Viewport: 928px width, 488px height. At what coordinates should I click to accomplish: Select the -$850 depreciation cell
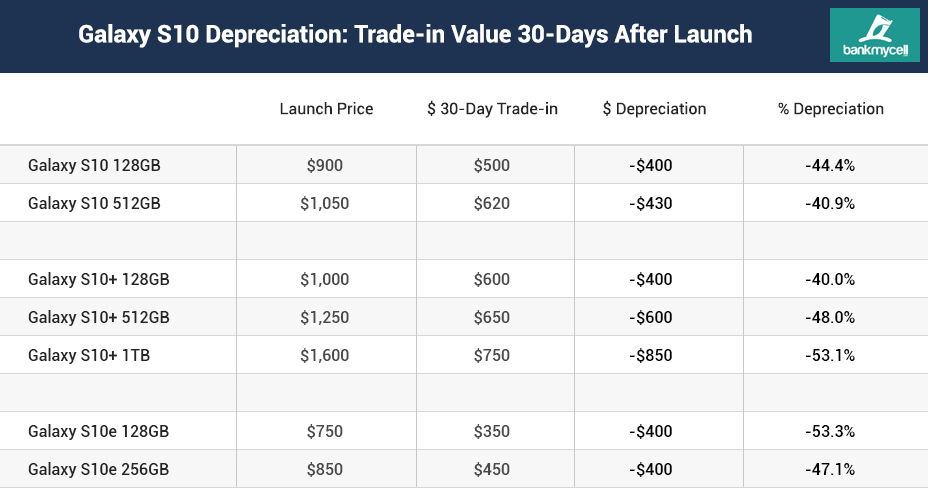(651, 355)
